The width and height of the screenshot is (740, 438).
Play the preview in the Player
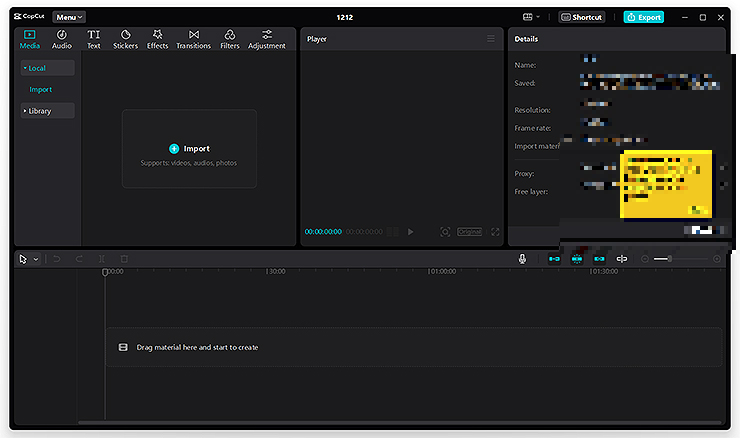(411, 232)
